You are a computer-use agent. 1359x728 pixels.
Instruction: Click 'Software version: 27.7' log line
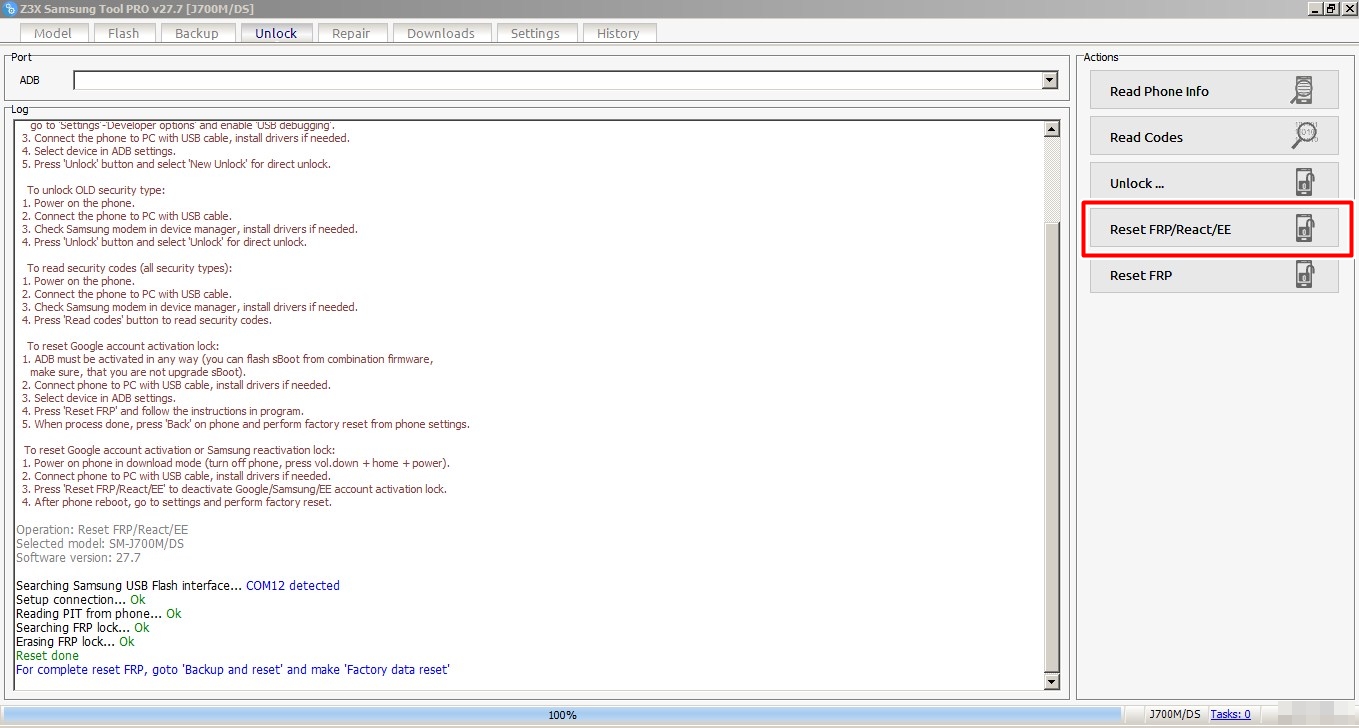78,558
